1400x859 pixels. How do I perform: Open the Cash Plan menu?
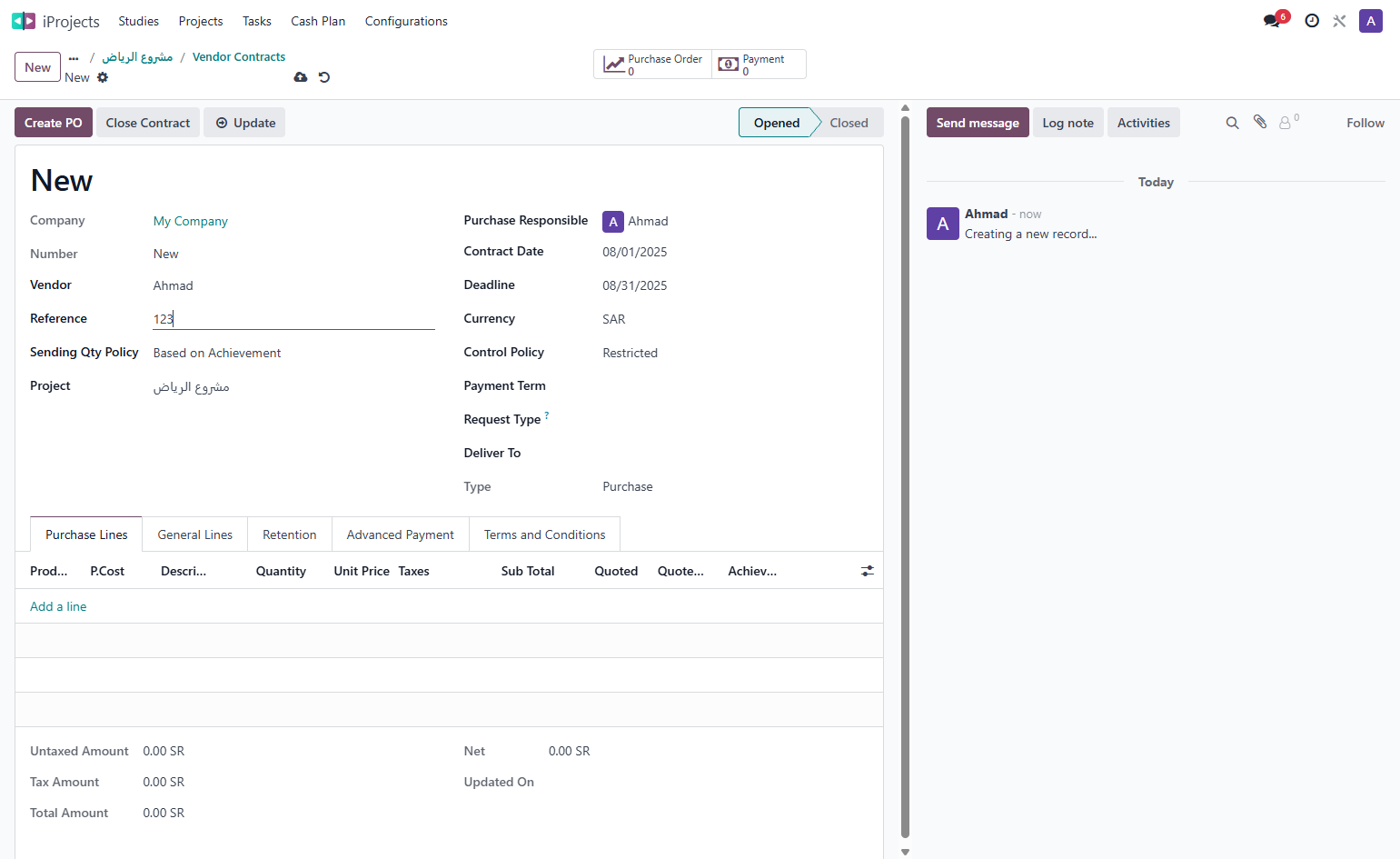point(318,21)
